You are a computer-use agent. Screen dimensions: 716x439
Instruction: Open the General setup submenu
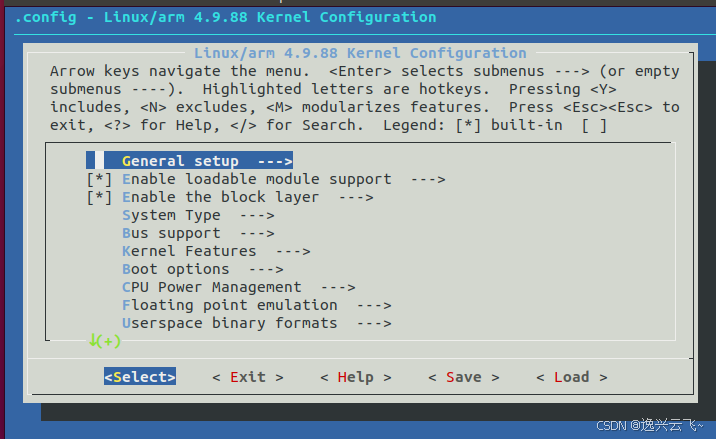point(190,161)
